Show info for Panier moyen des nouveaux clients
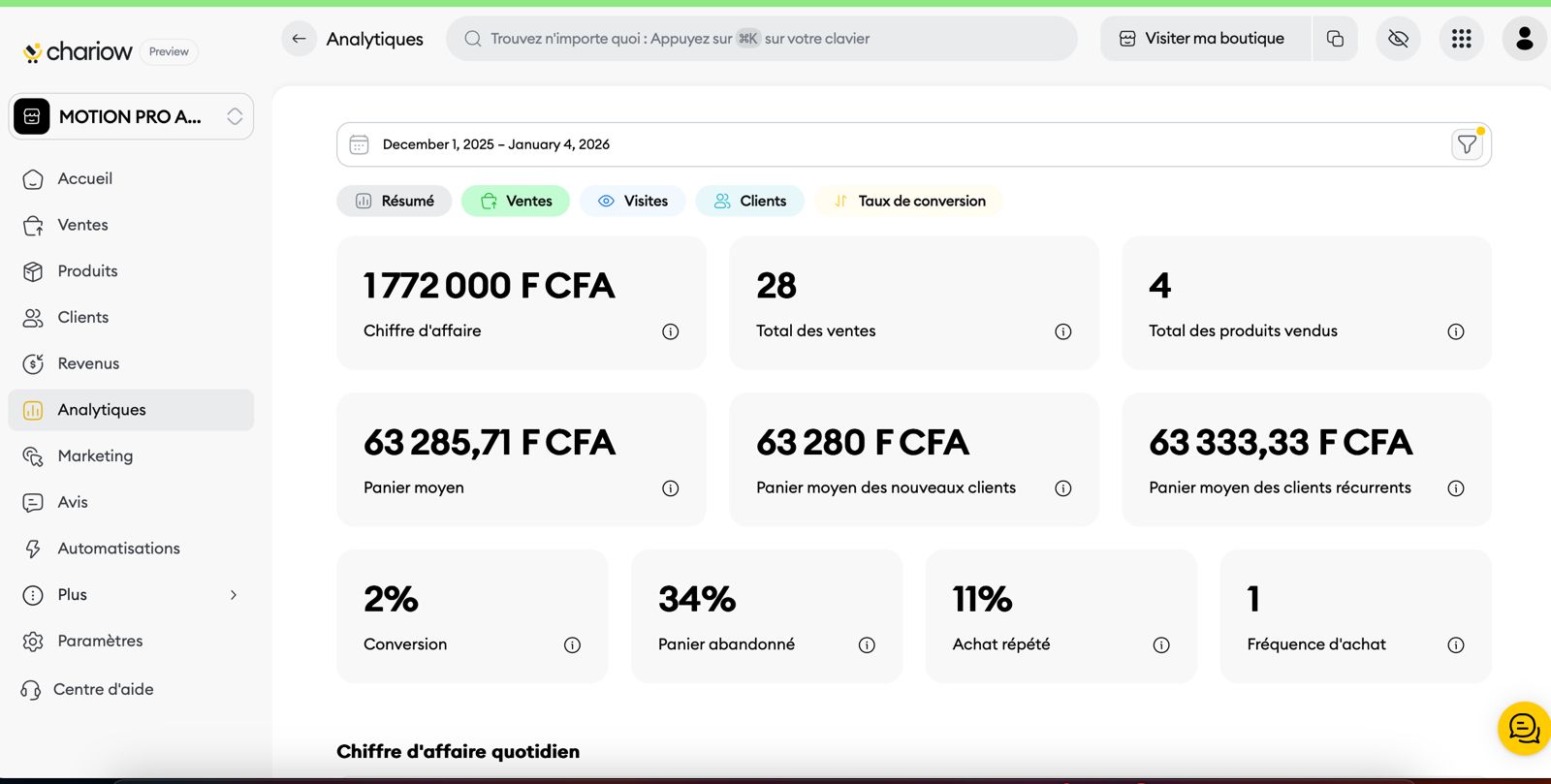Screen dimensions: 1551x784 [x=1062, y=488]
